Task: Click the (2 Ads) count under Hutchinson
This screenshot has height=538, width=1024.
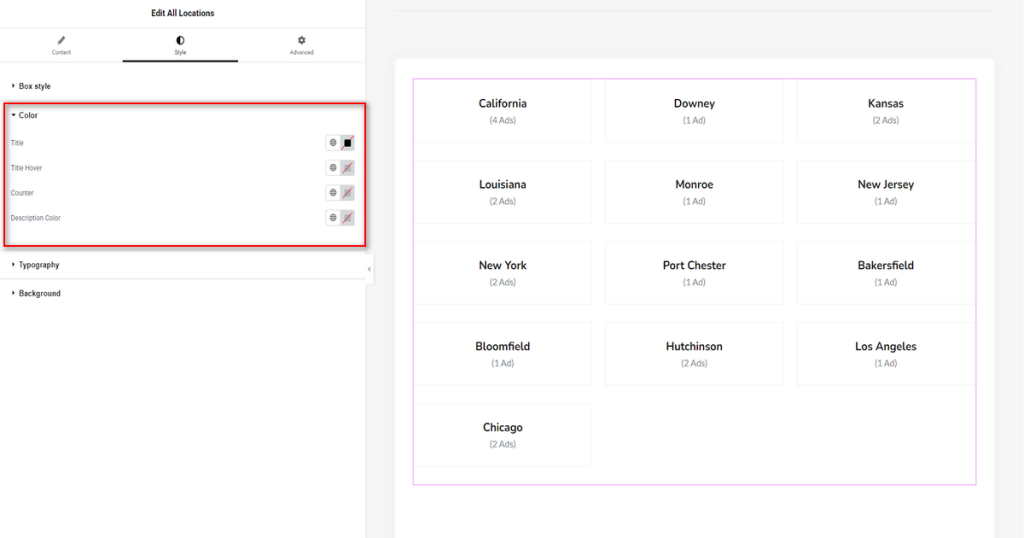Action: (x=694, y=363)
